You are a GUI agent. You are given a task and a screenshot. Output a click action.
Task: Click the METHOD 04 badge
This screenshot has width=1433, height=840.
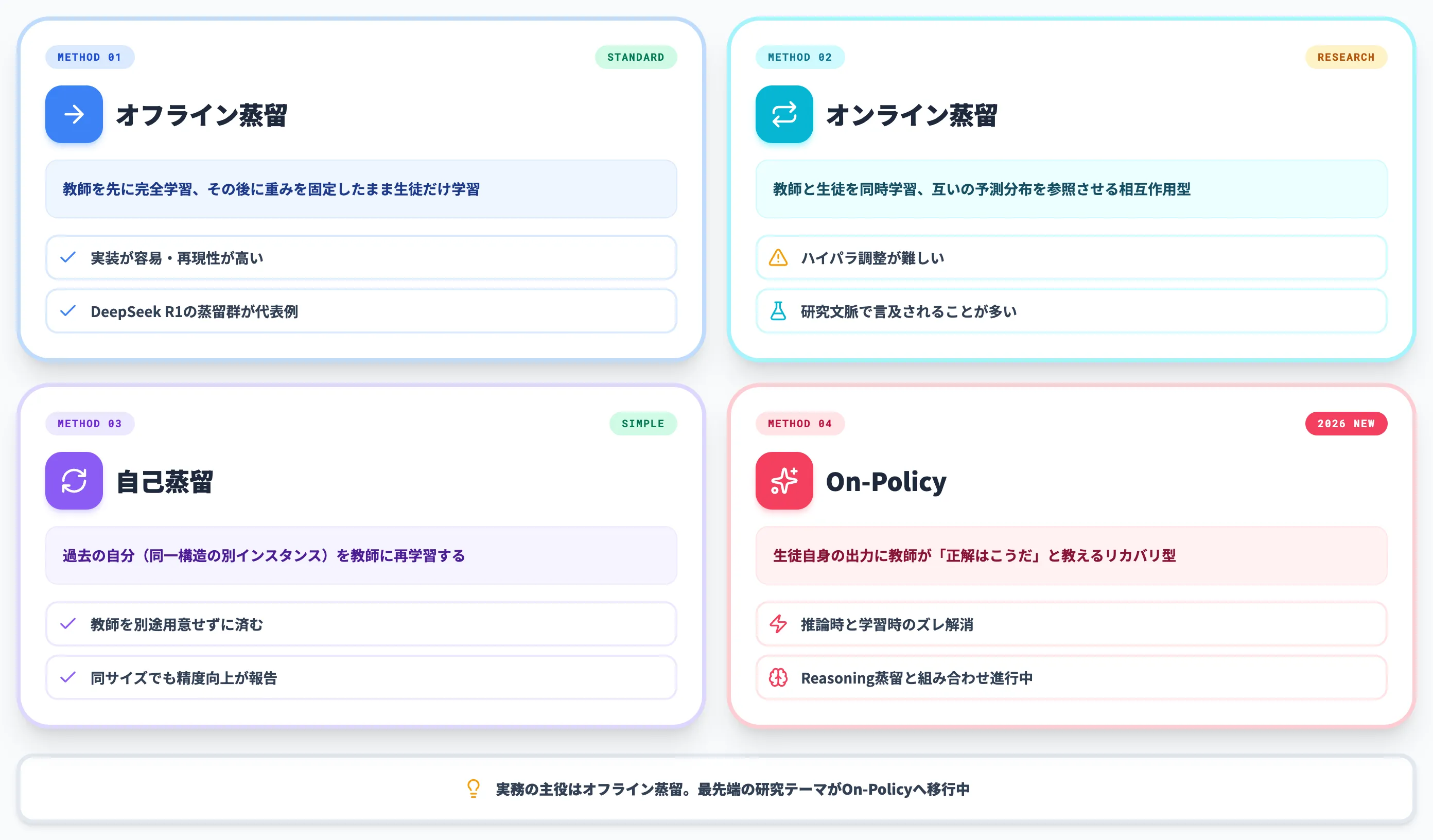pyautogui.click(x=800, y=423)
